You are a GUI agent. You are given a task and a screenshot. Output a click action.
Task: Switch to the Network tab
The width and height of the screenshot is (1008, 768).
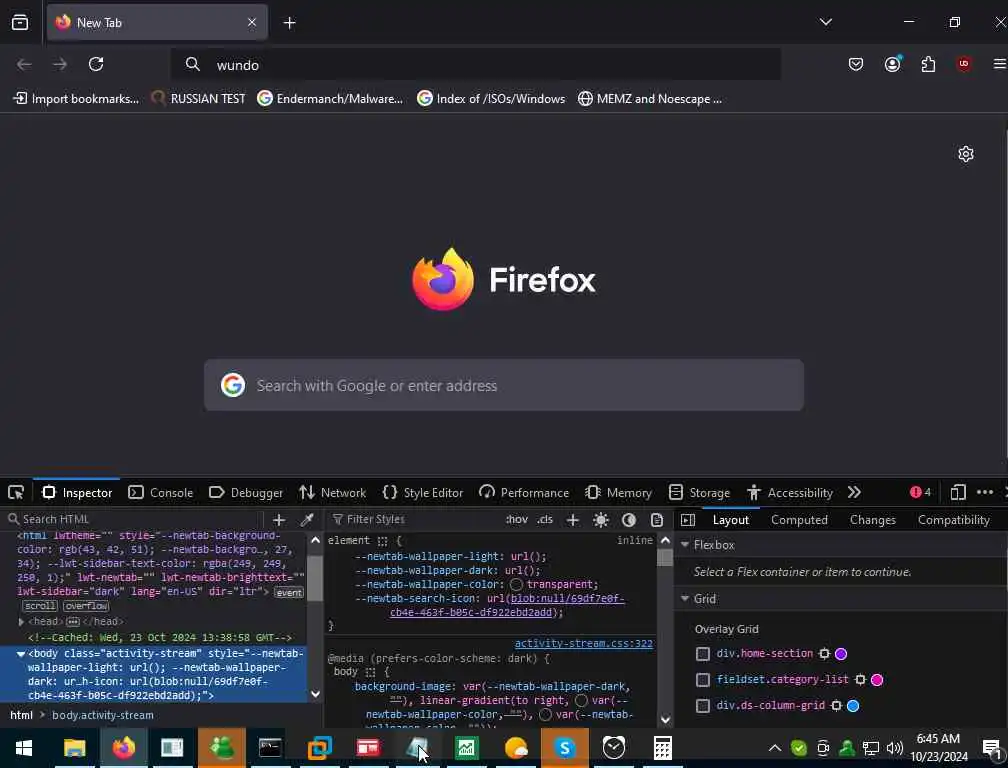click(x=332, y=493)
